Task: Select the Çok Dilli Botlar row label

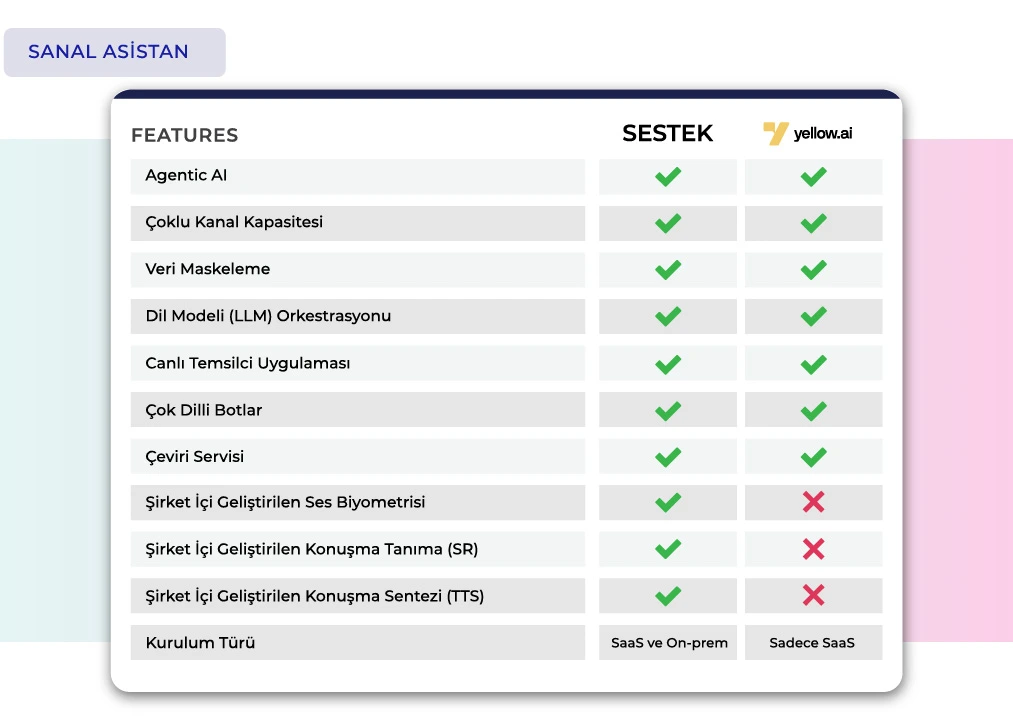Action: pyautogui.click(x=204, y=410)
